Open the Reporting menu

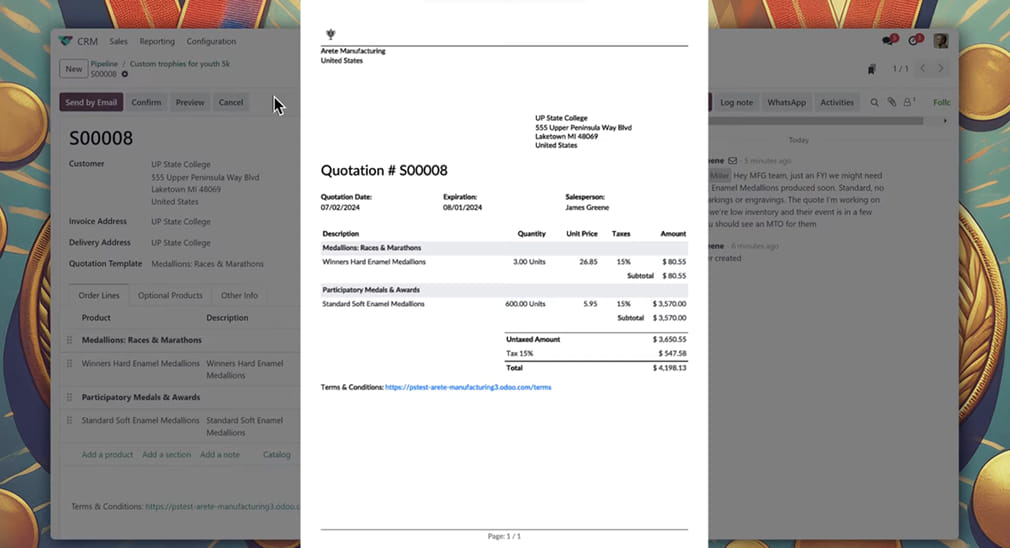157,41
